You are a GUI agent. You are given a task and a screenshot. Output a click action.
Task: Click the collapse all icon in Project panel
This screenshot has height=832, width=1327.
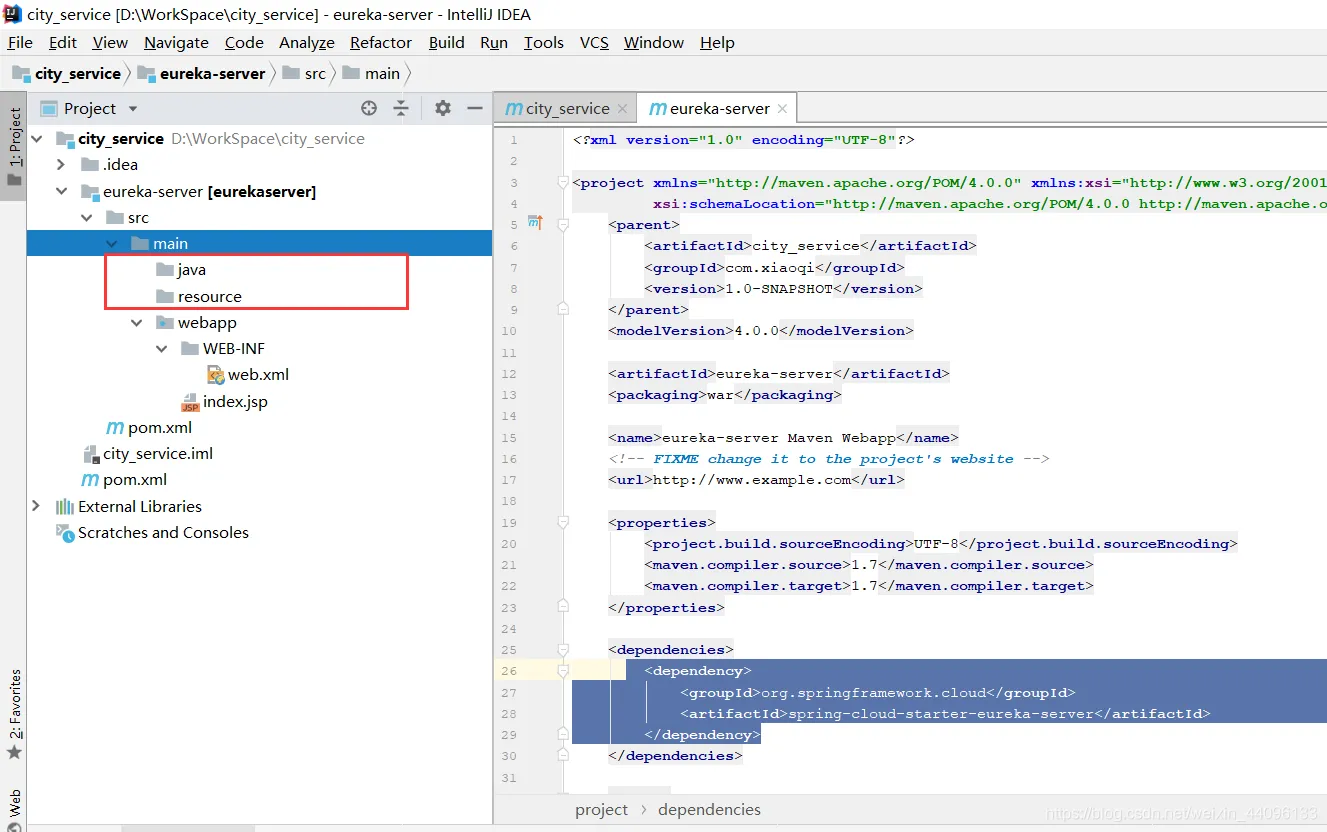401,108
